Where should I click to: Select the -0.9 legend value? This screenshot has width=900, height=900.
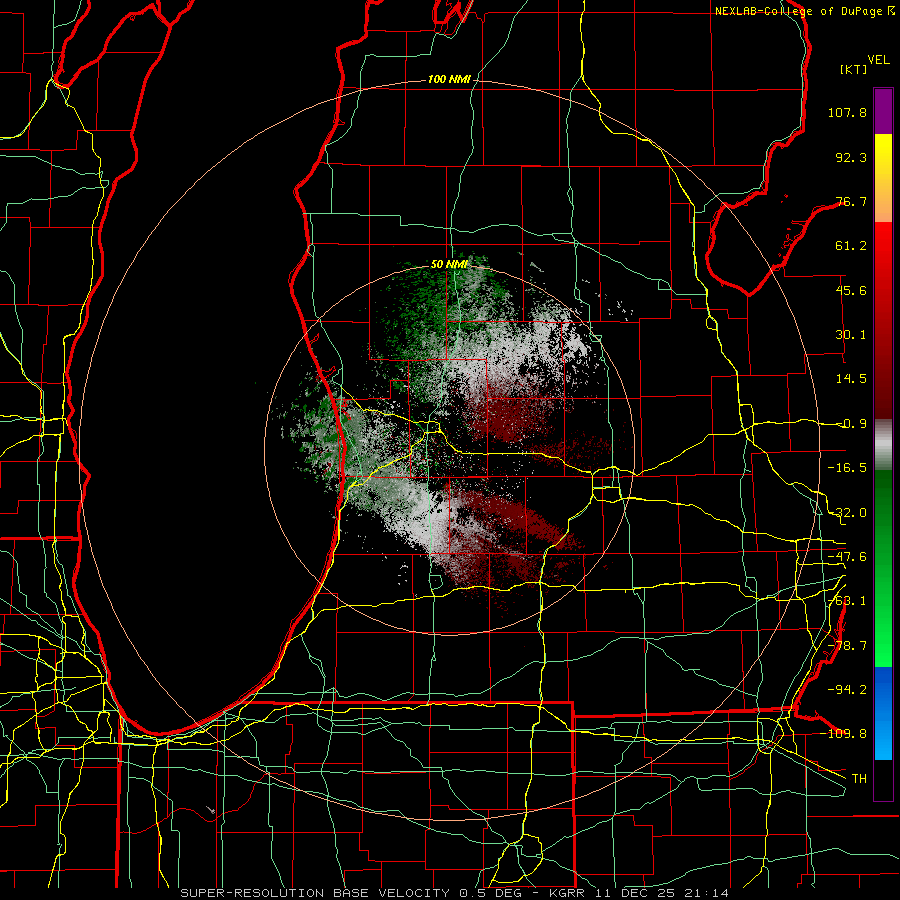pyautogui.click(x=851, y=424)
